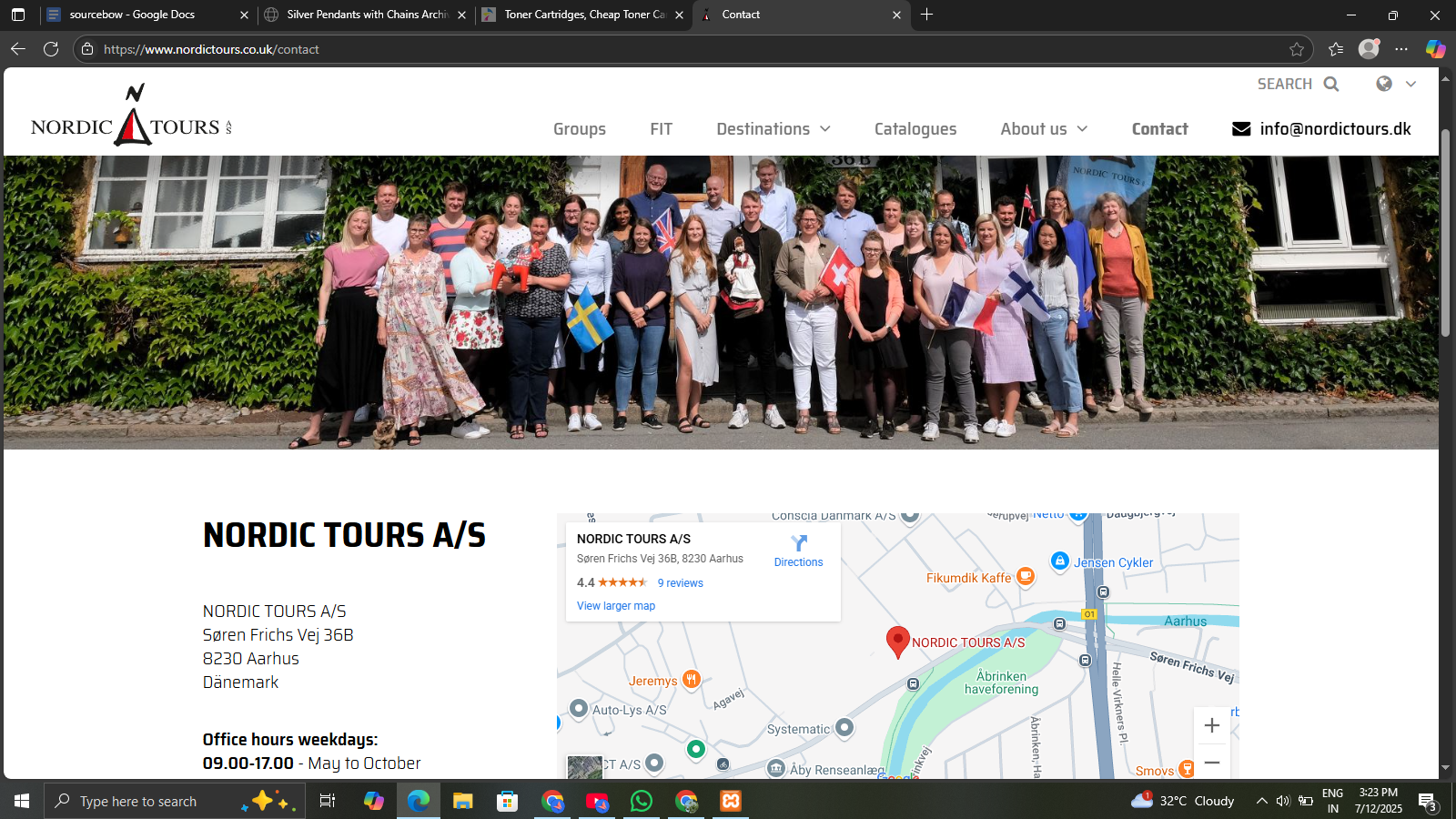1456x819 pixels.
Task: Open File Explorer from the taskbar
Action: [463, 801]
